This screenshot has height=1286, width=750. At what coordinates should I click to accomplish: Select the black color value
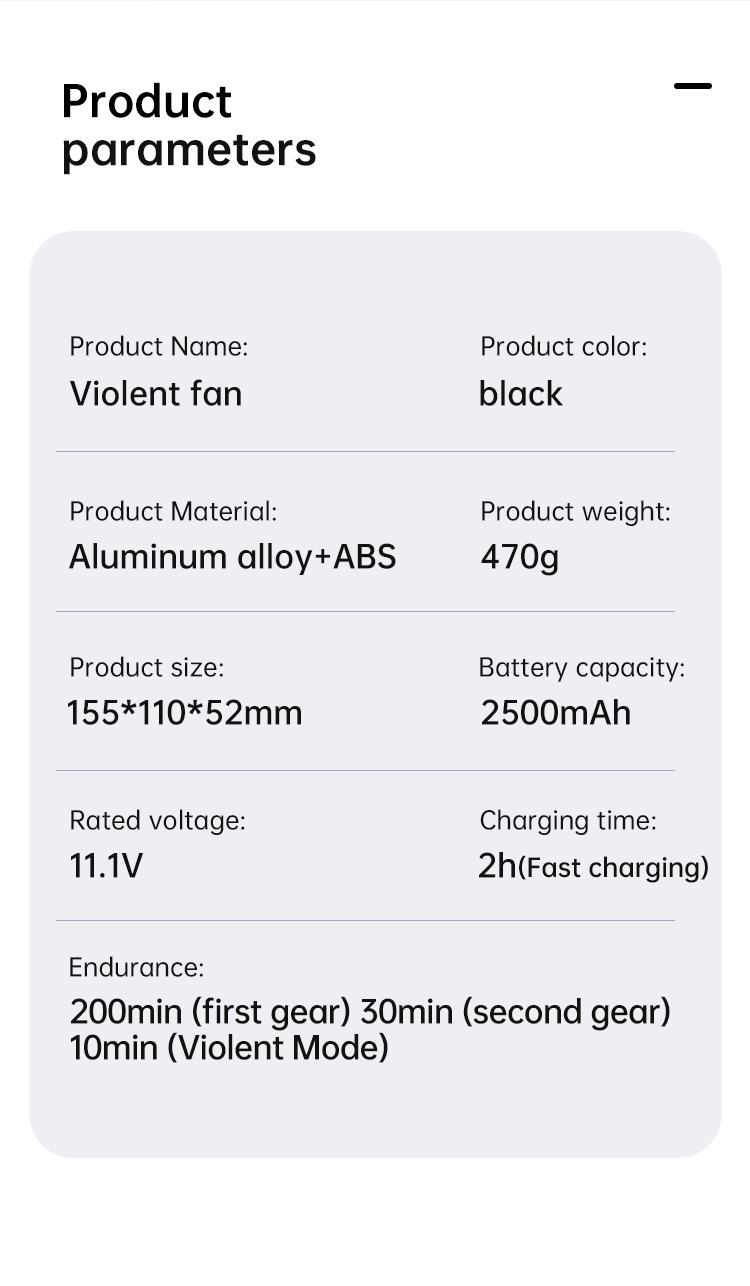pos(520,394)
